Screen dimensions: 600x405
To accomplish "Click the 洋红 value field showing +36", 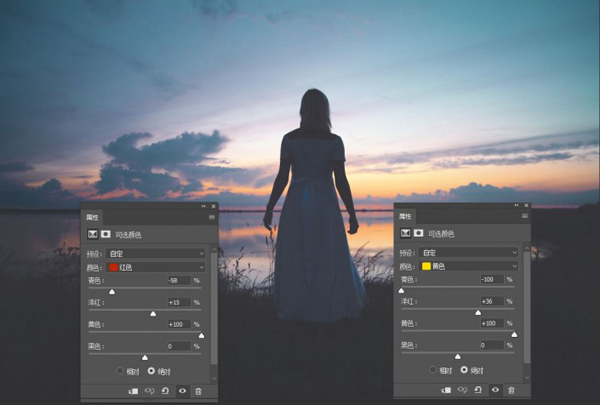I will [x=492, y=301].
